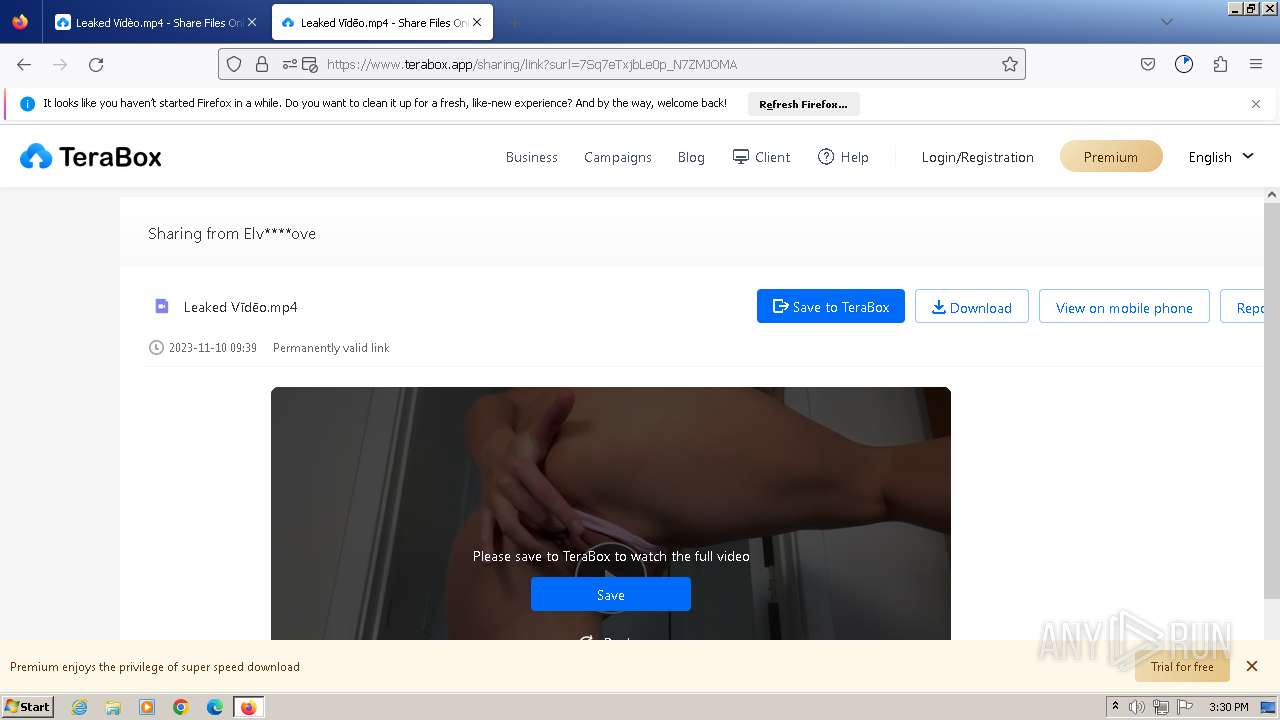This screenshot has width=1280, height=720.
Task: Click the Firefox taskbar button
Action: click(248, 707)
